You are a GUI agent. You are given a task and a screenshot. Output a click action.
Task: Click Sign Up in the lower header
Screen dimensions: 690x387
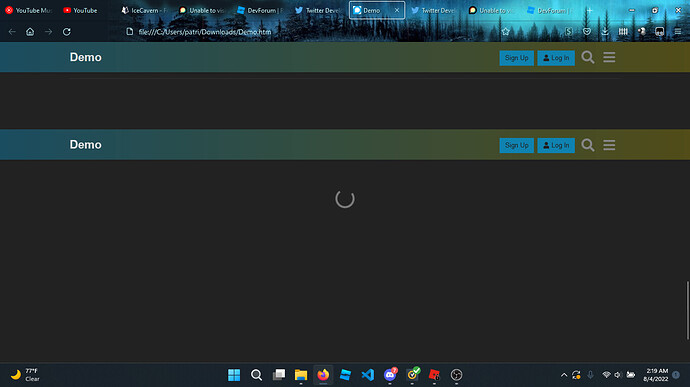(x=517, y=145)
